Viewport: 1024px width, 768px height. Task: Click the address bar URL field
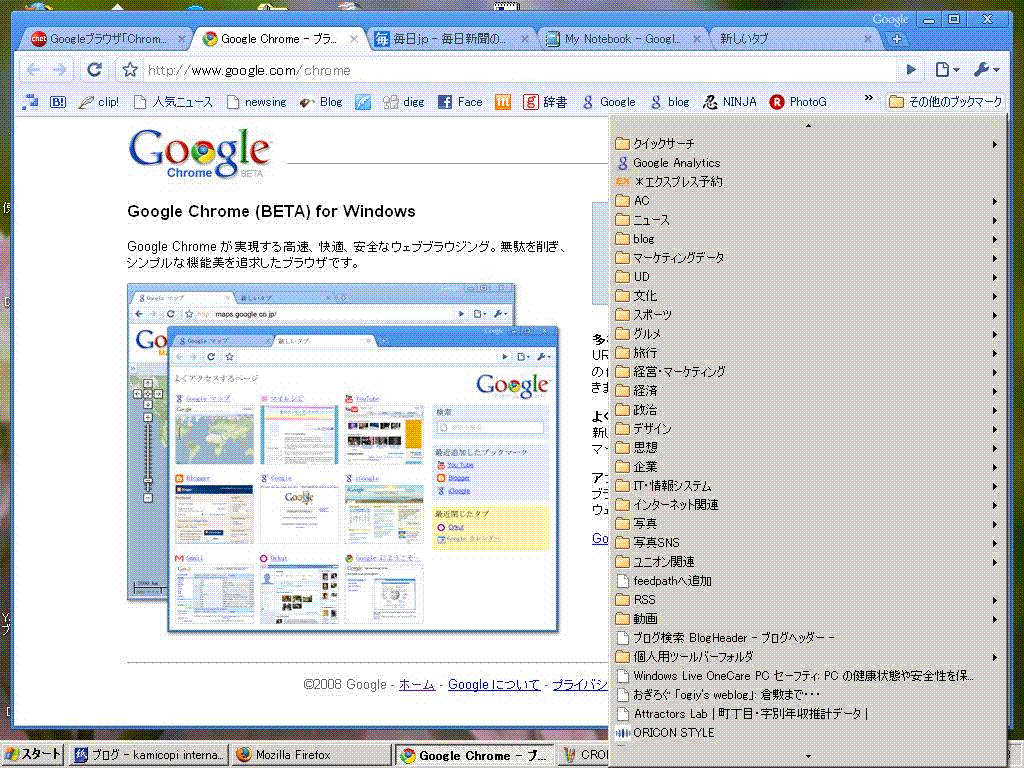click(519, 70)
